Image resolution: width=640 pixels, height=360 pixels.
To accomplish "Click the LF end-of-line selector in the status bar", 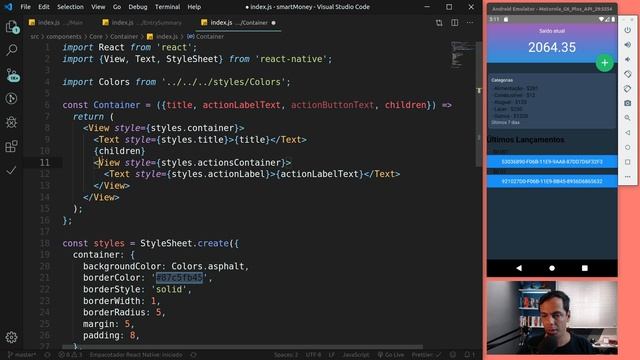I will coord(331,355).
